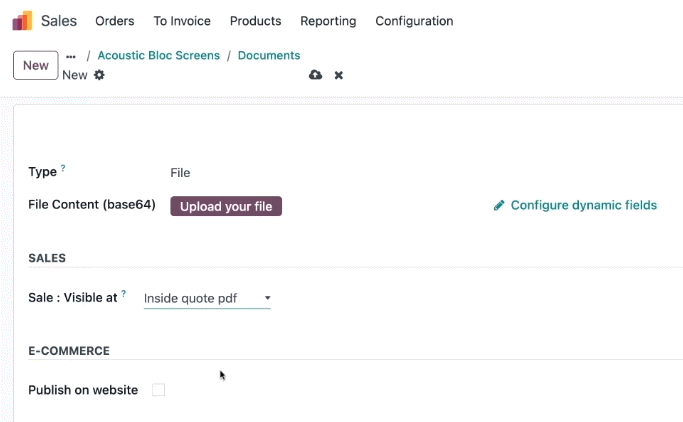Screen dimensions: 683x422
Task: Save the record with the cloud upload icon
Action: (315, 75)
